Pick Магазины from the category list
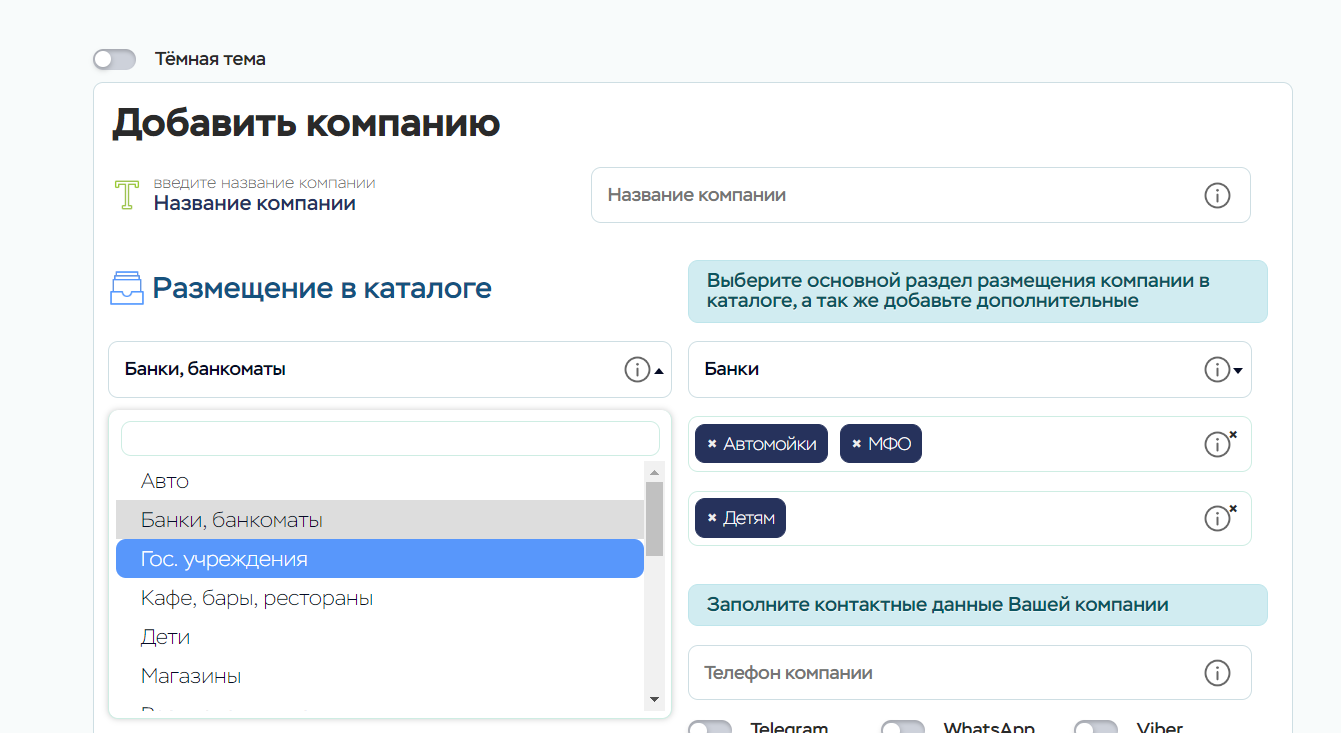The width and height of the screenshot is (1341, 733). 379,676
